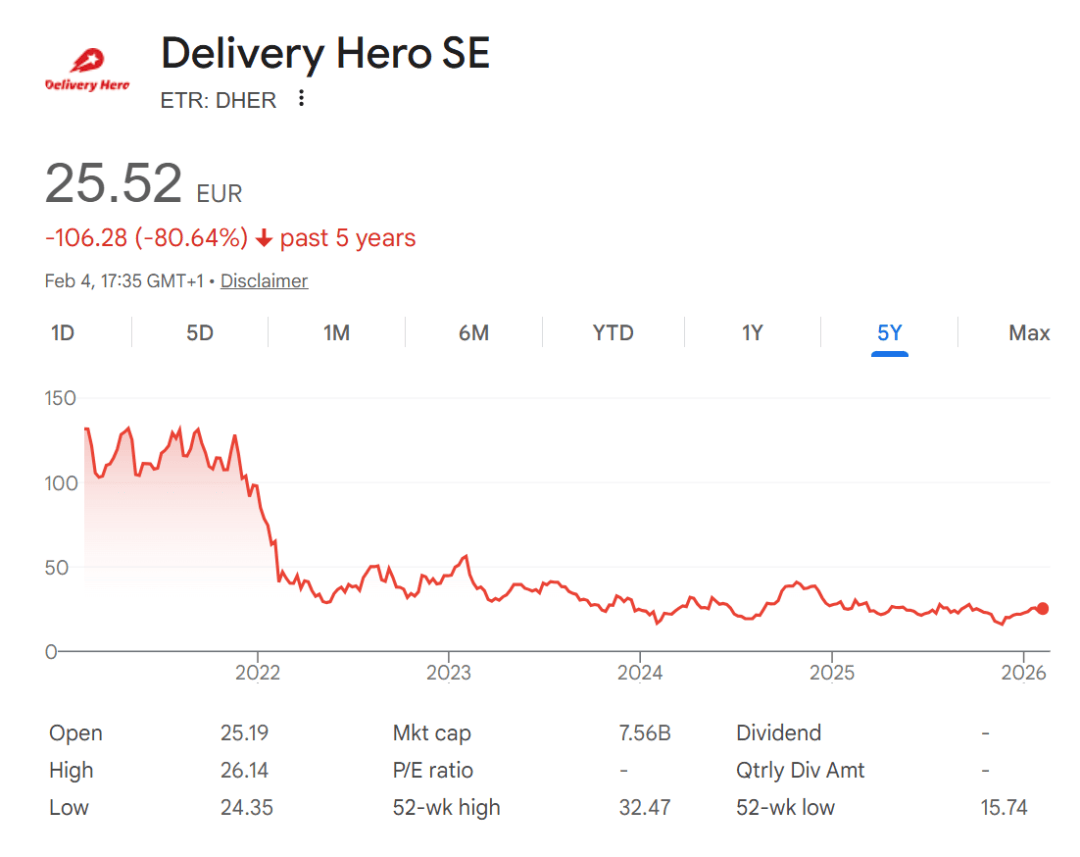The image size is (1080, 857).
Task: Switch to the Max chart range
Action: tap(1029, 333)
